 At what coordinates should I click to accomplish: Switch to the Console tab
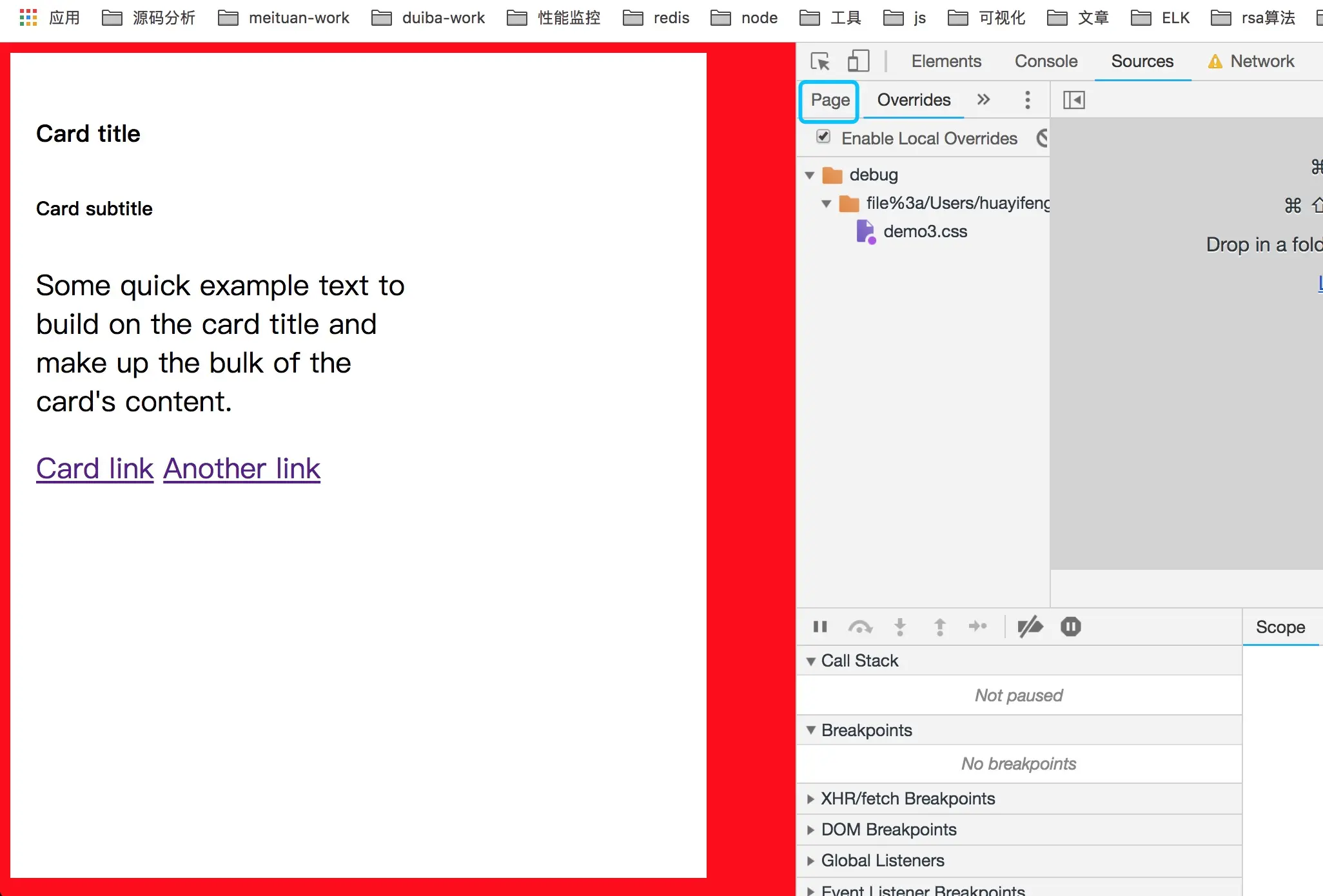click(1046, 61)
